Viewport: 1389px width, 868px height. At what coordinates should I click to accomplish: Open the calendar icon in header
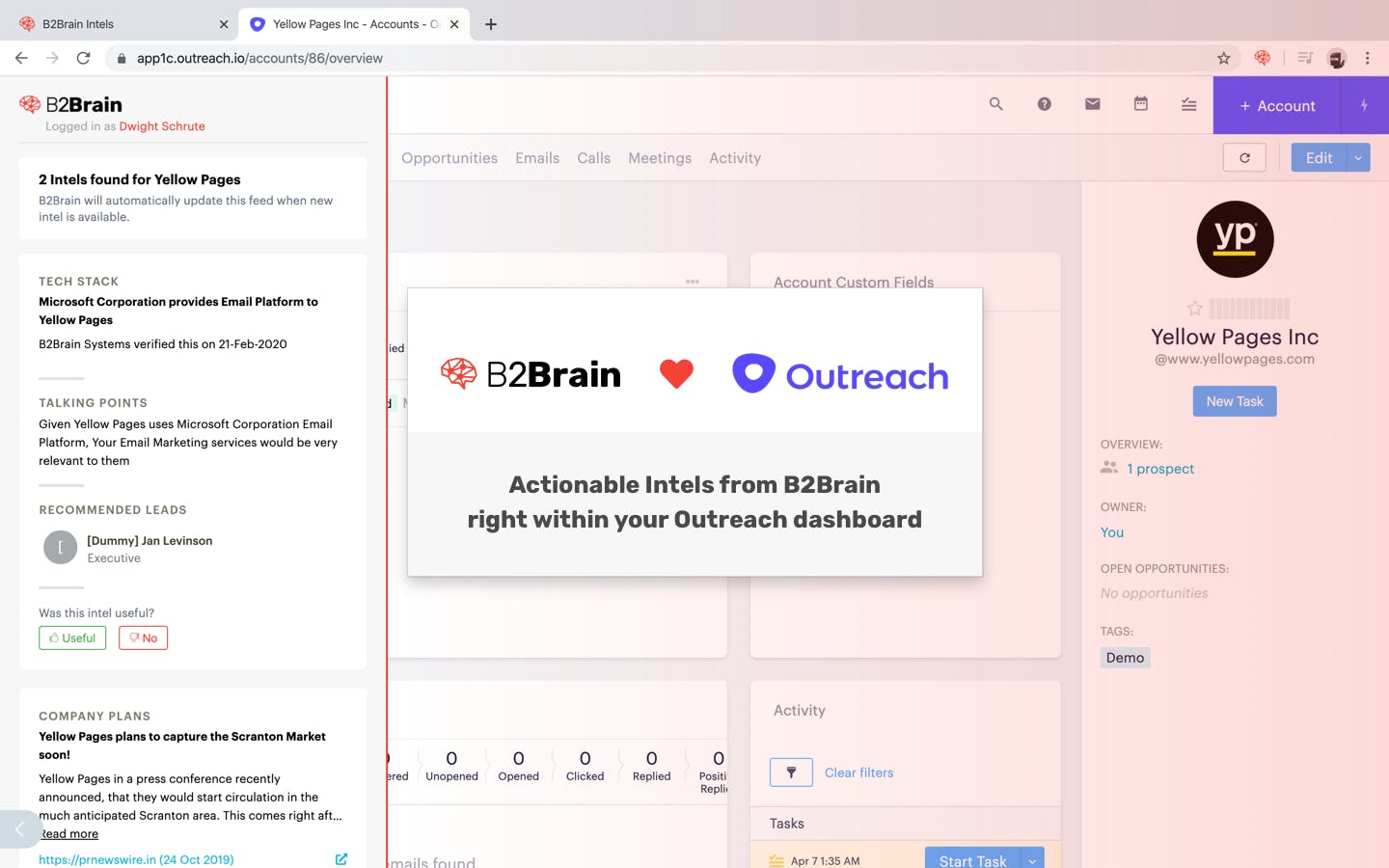(1141, 104)
